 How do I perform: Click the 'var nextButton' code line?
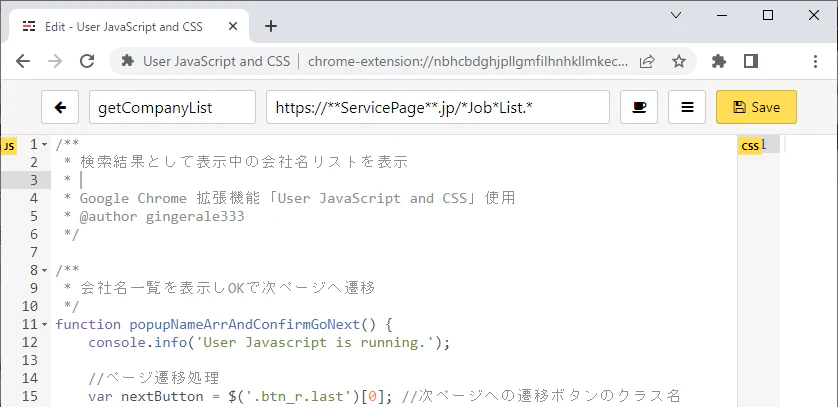pos(385,396)
